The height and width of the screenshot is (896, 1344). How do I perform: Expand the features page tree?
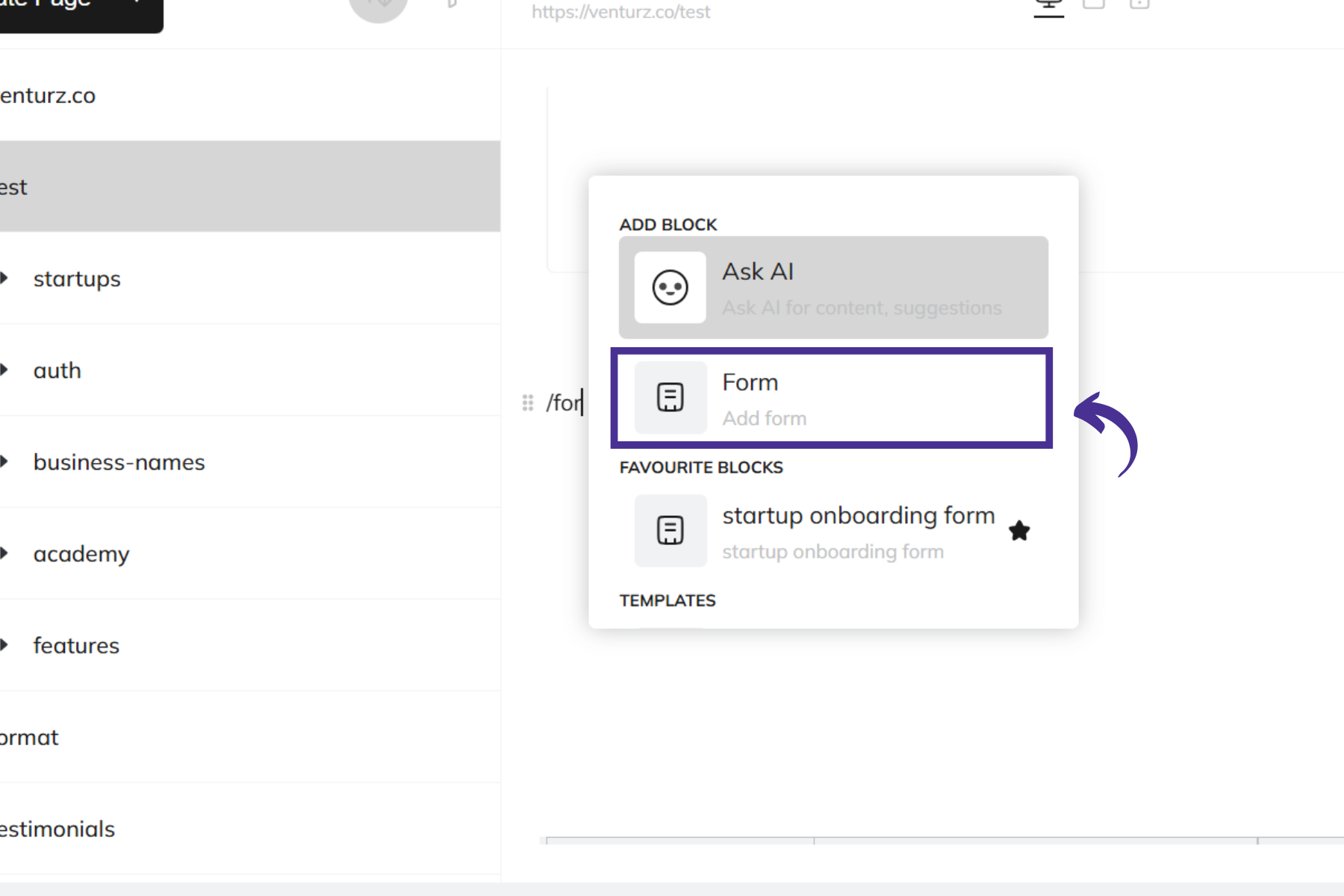(4, 645)
